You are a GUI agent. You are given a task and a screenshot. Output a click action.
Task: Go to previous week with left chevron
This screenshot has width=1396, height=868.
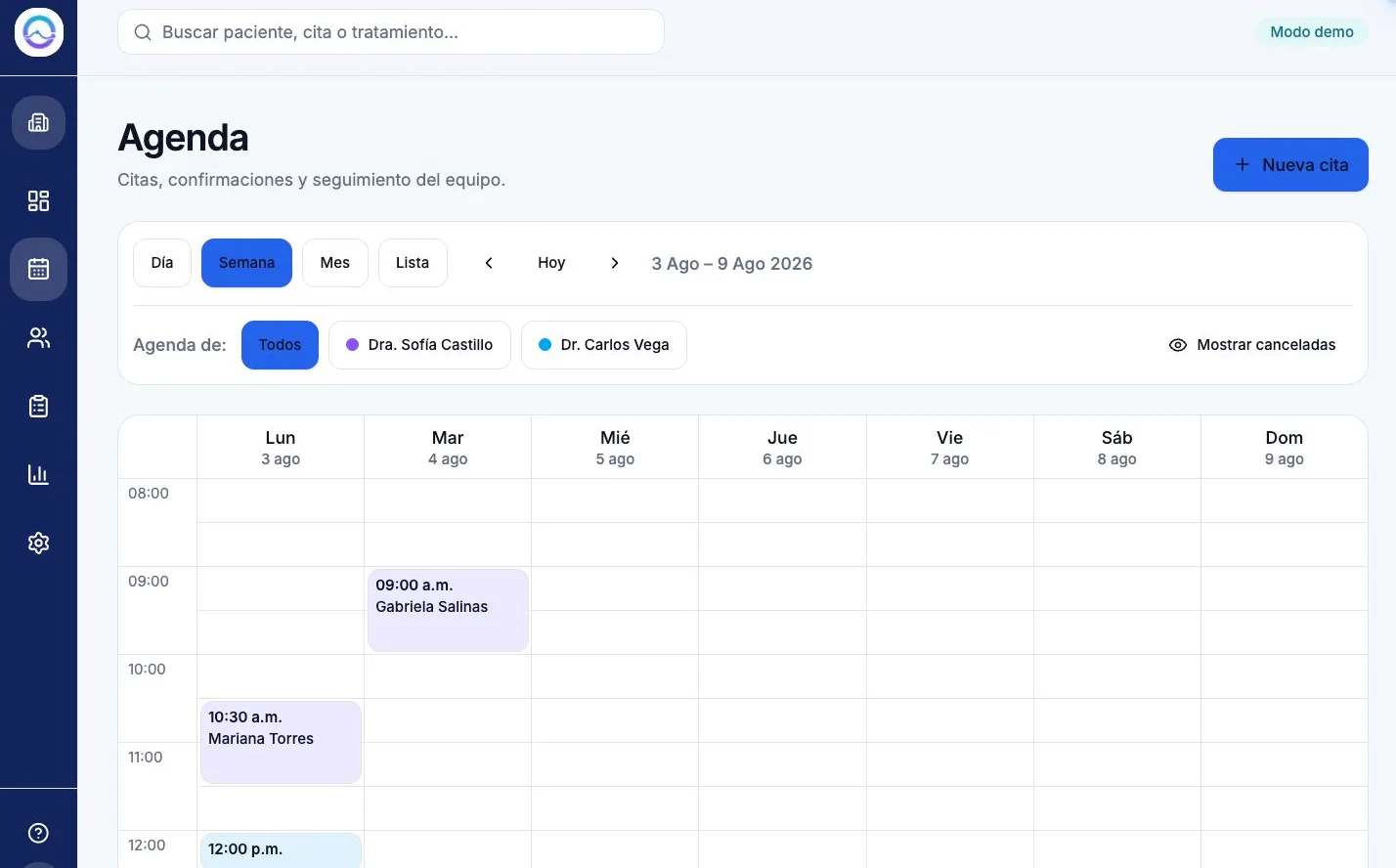click(489, 263)
